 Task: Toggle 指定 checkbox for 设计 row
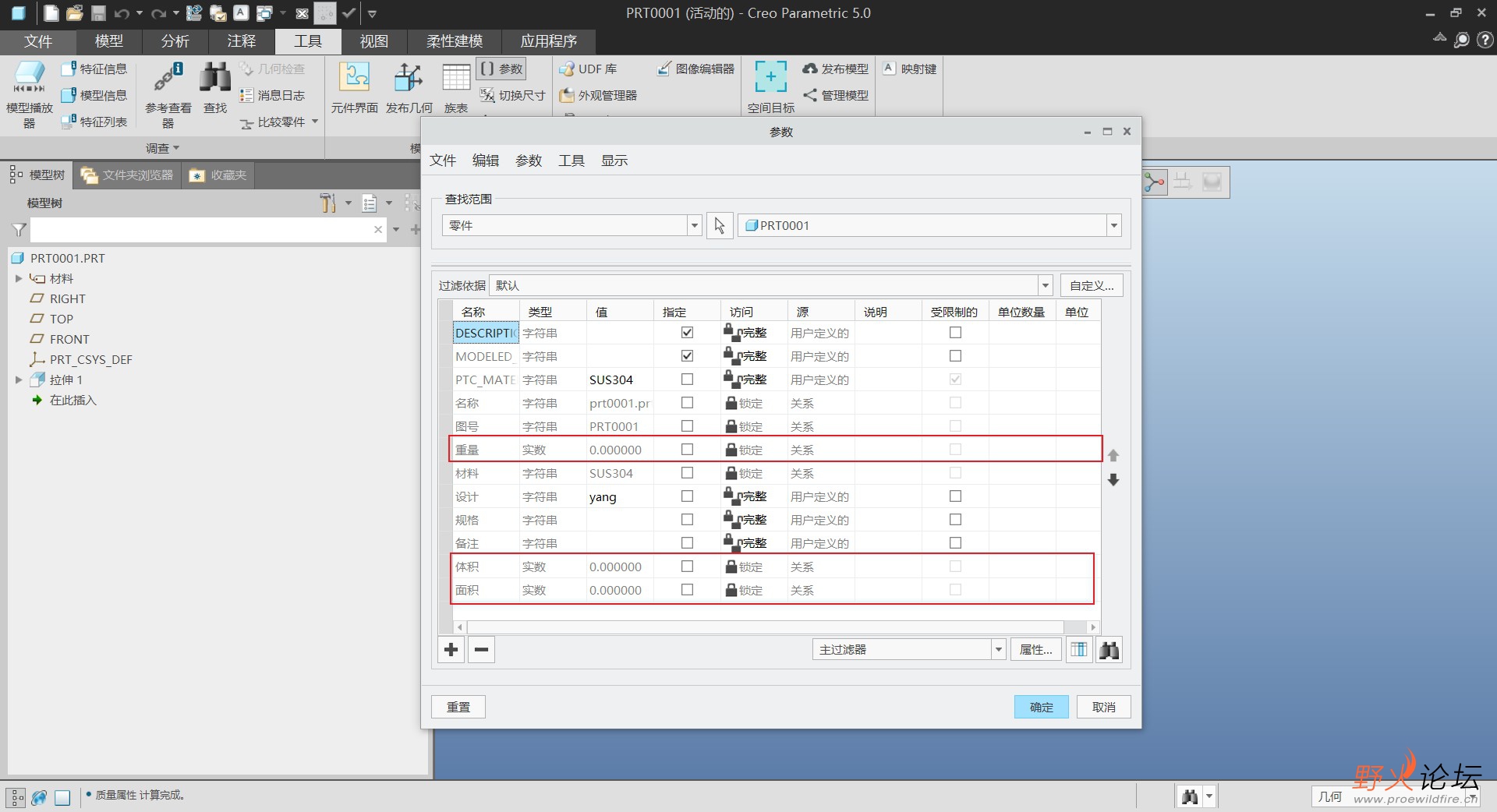tap(687, 496)
